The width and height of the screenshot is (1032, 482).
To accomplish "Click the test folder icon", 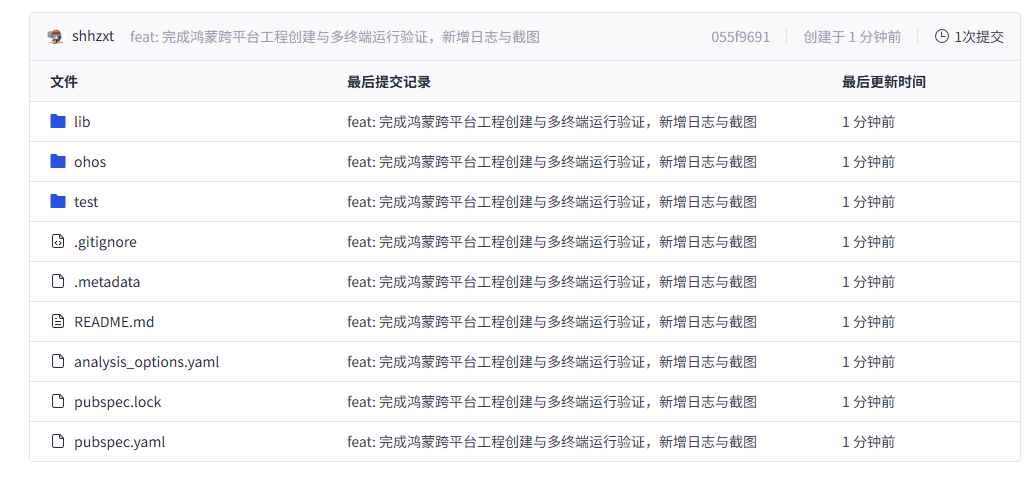I will (x=58, y=201).
